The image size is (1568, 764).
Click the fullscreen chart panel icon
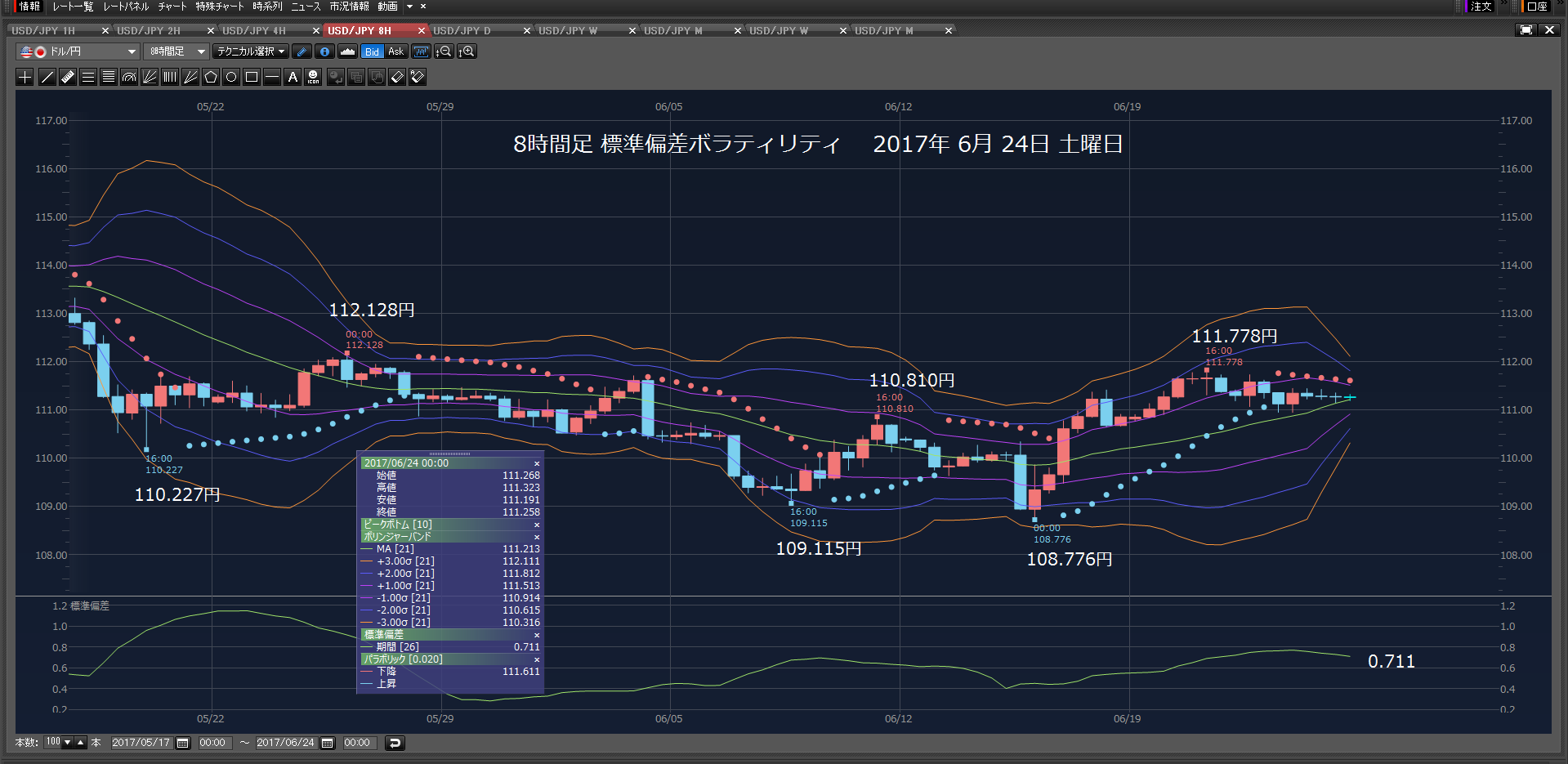1526,30
